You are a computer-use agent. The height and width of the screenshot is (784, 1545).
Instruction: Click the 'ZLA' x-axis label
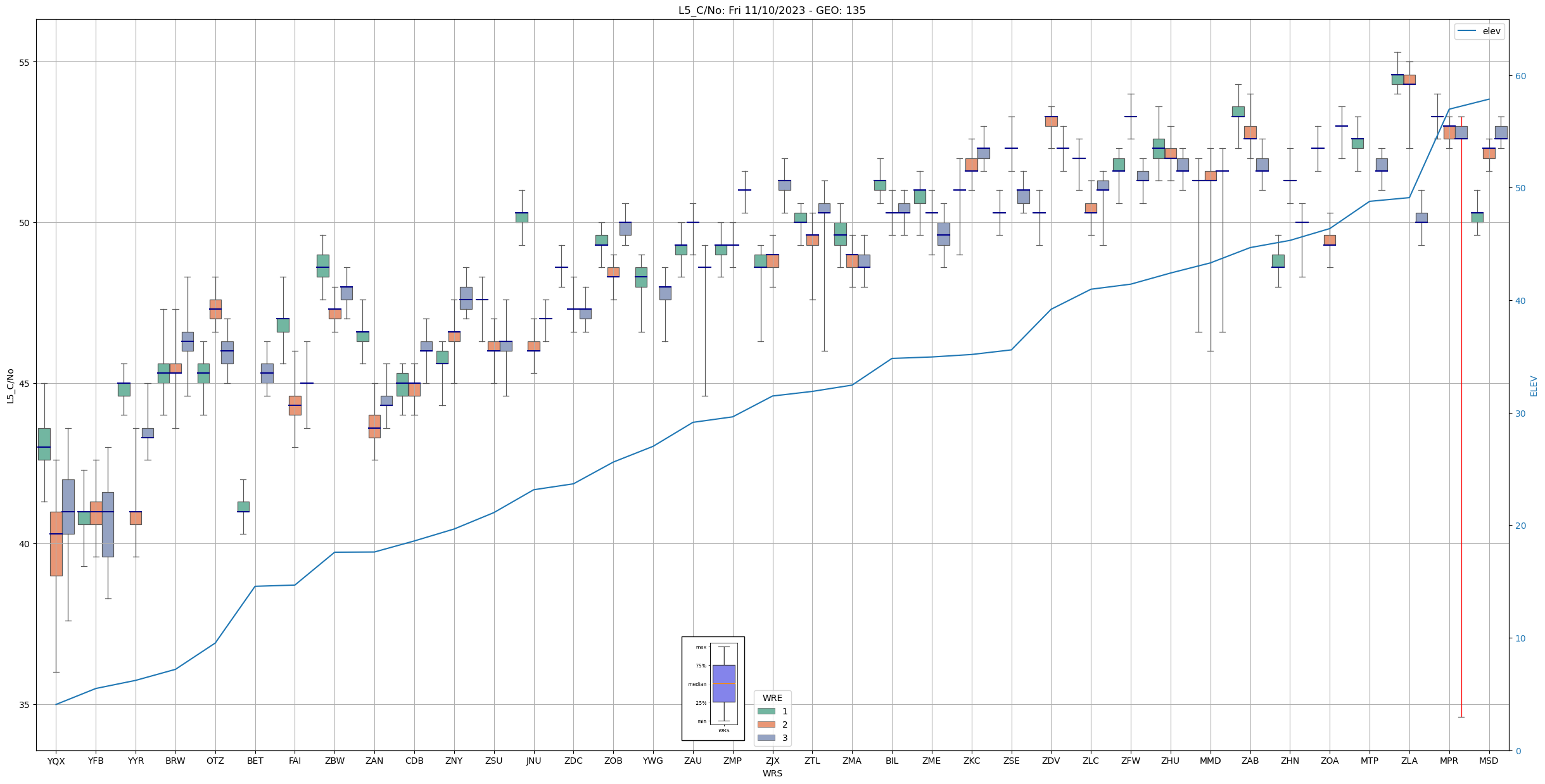1409,761
